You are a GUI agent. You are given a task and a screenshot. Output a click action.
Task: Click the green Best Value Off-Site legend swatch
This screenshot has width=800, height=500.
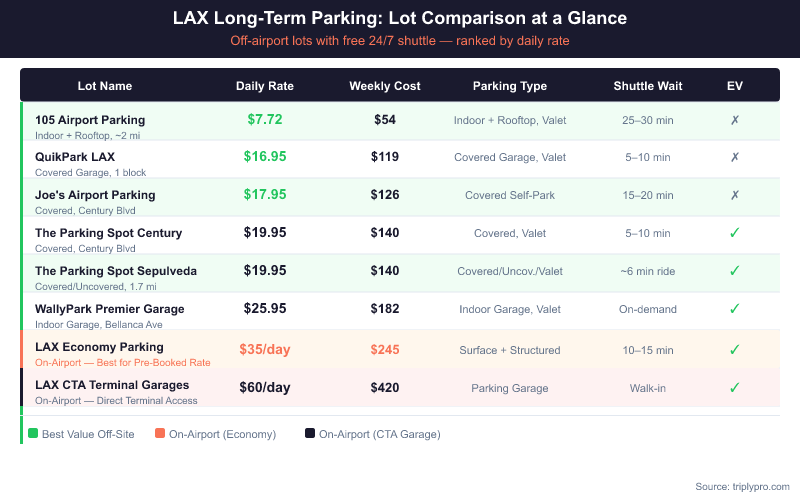tap(33, 434)
